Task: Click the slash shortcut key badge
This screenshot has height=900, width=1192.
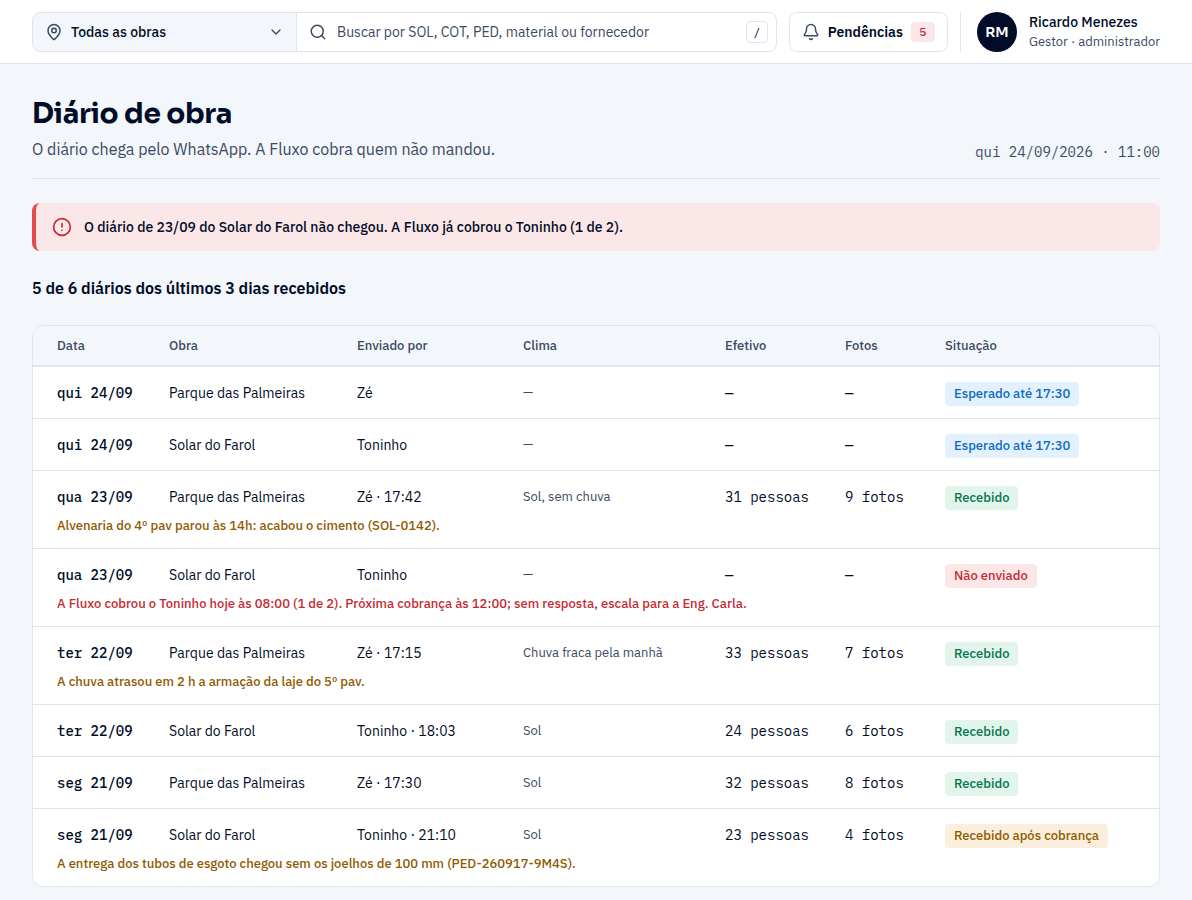Action: click(x=756, y=32)
